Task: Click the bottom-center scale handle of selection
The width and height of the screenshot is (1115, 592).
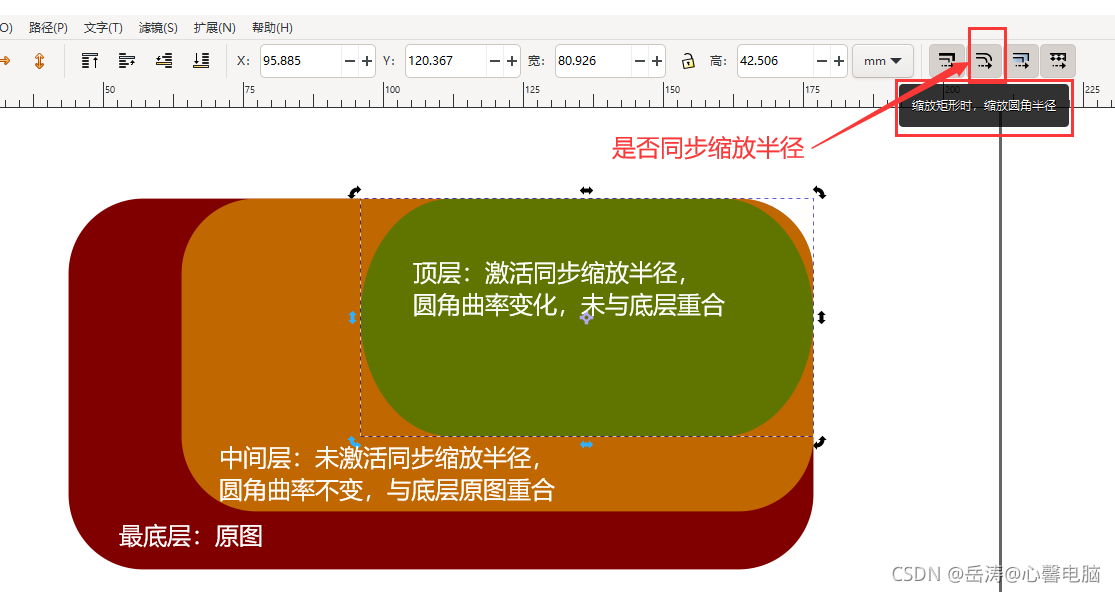Action: [586, 444]
